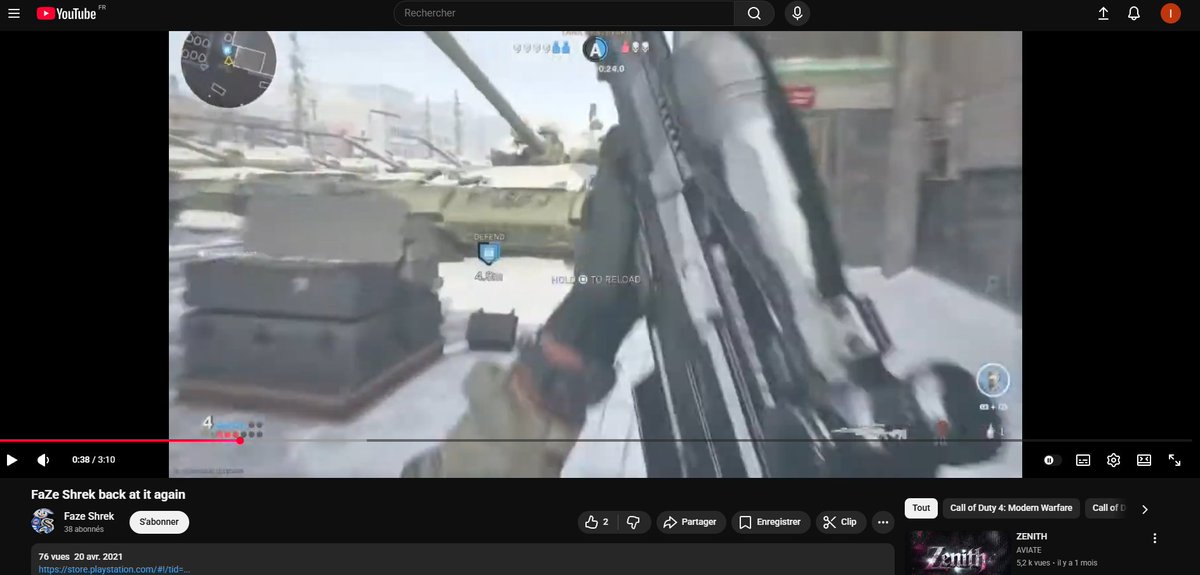Enter full screen mode

(1175, 460)
